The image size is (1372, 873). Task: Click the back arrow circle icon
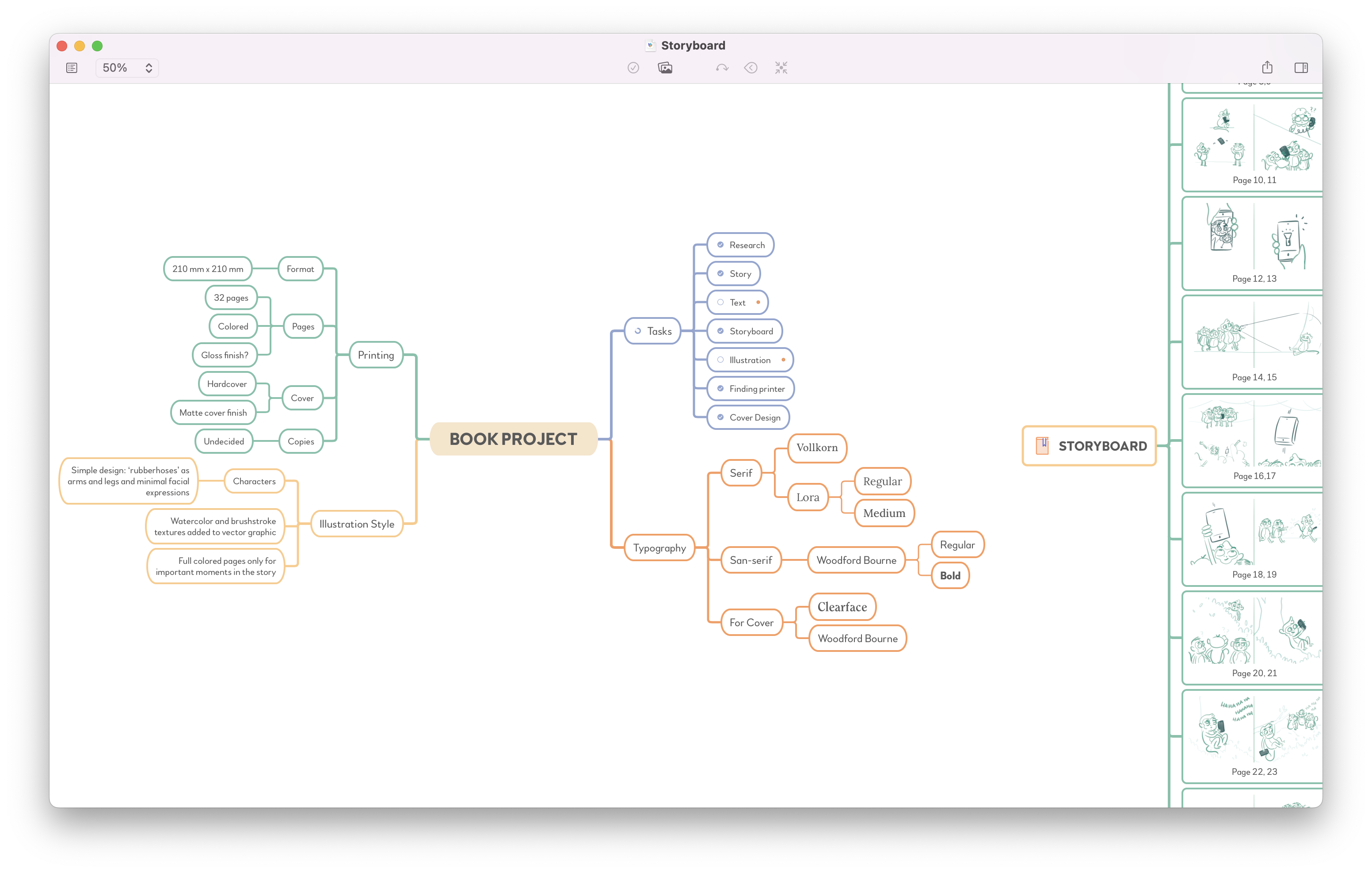click(x=751, y=68)
